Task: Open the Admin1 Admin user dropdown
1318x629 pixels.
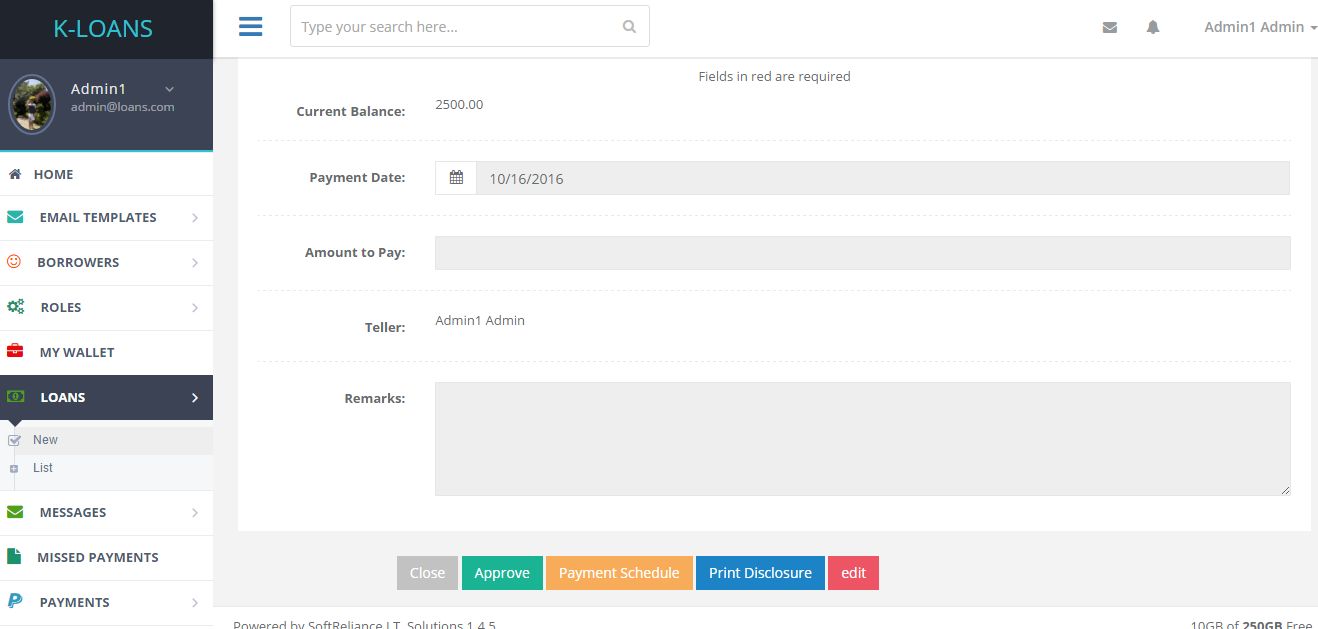Action: pyautogui.click(x=1260, y=27)
